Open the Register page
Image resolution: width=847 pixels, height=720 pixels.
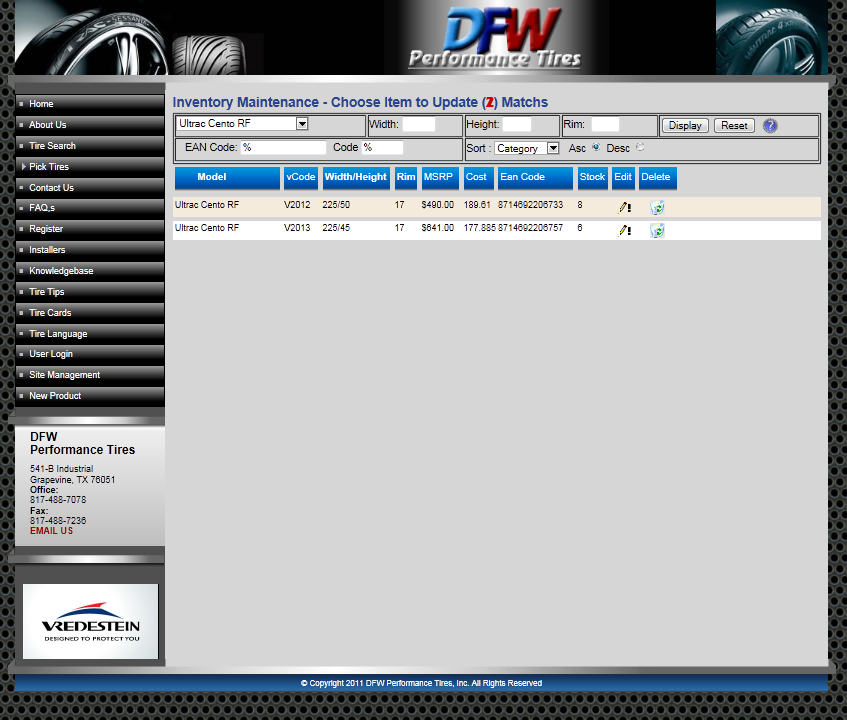tap(90, 229)
